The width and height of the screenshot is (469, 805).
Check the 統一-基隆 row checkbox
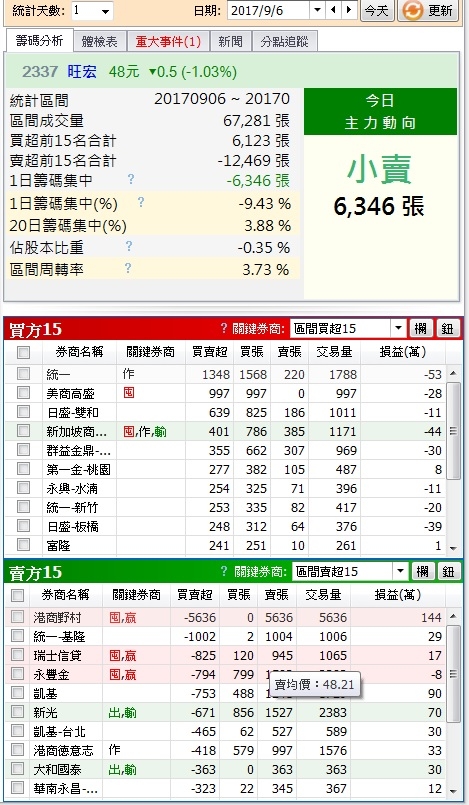(17, 636)
